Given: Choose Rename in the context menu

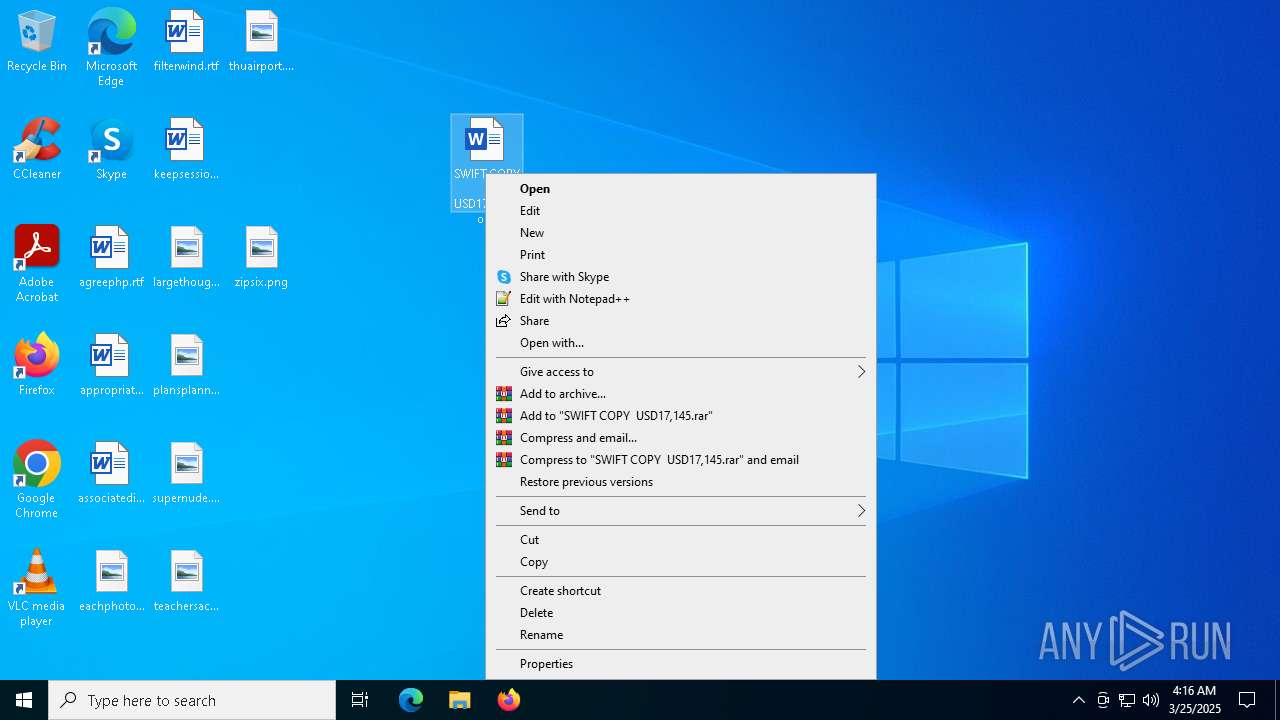Looking at the screenshot, I should pos(681,635).
